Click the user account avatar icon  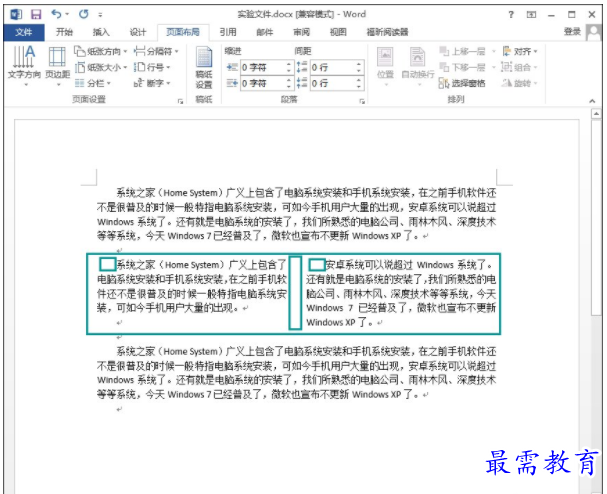pos(594,33)
